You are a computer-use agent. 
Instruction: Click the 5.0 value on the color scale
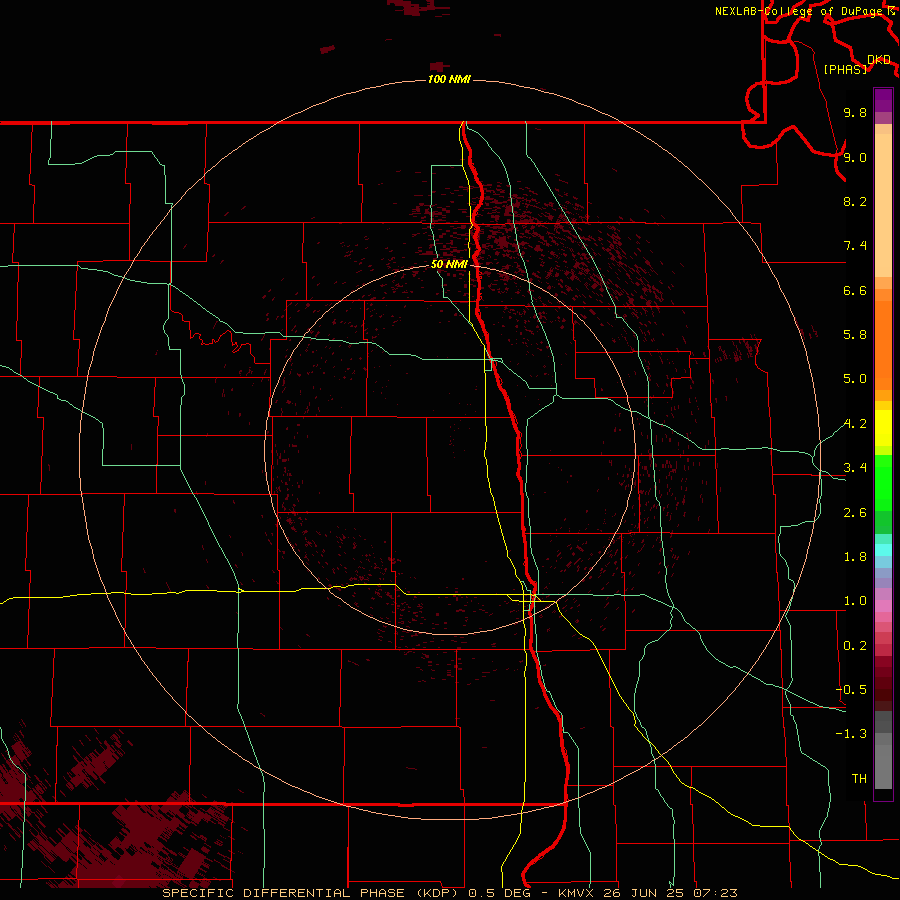[855, 379]
